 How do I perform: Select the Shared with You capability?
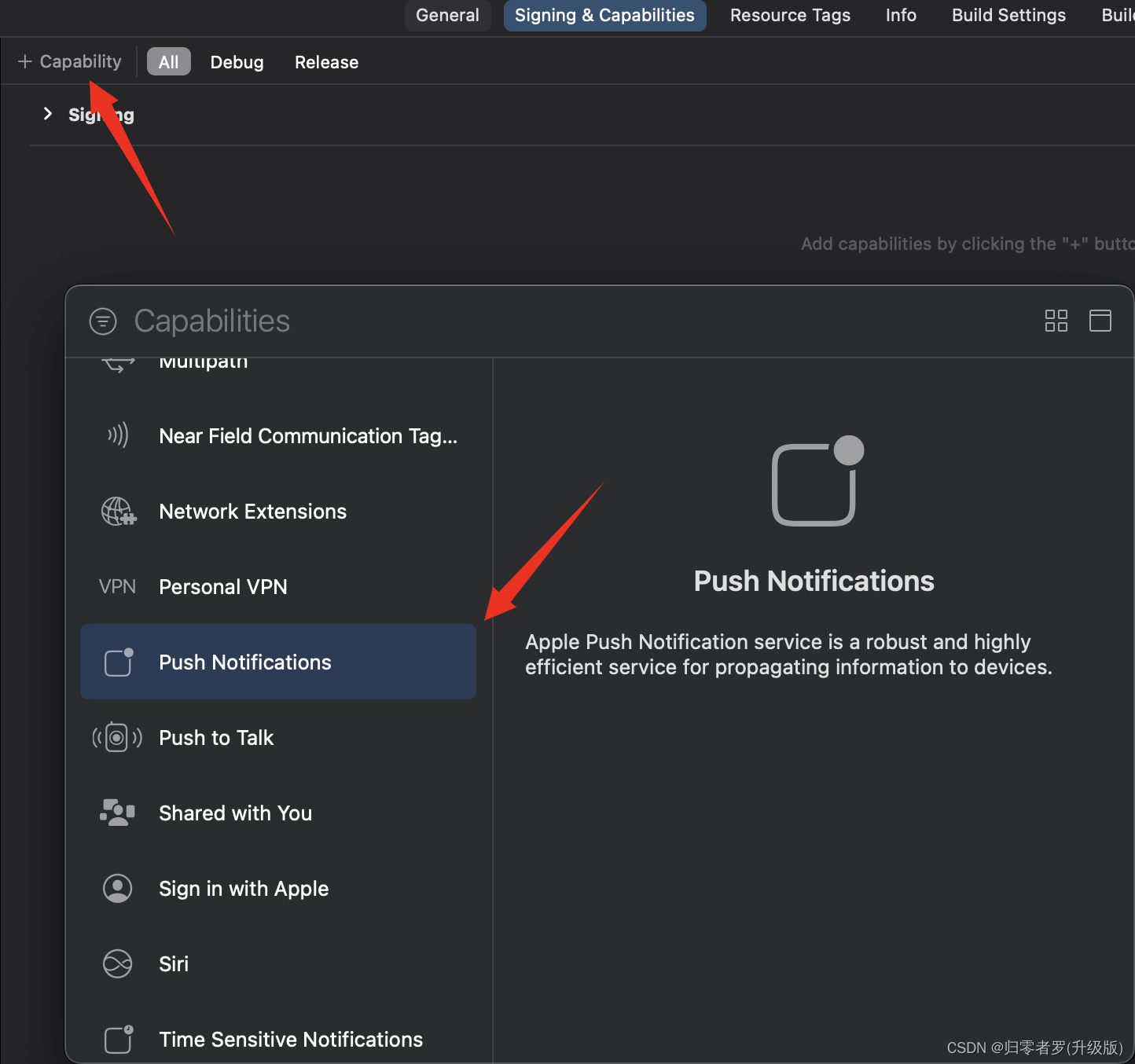point(278,813)
